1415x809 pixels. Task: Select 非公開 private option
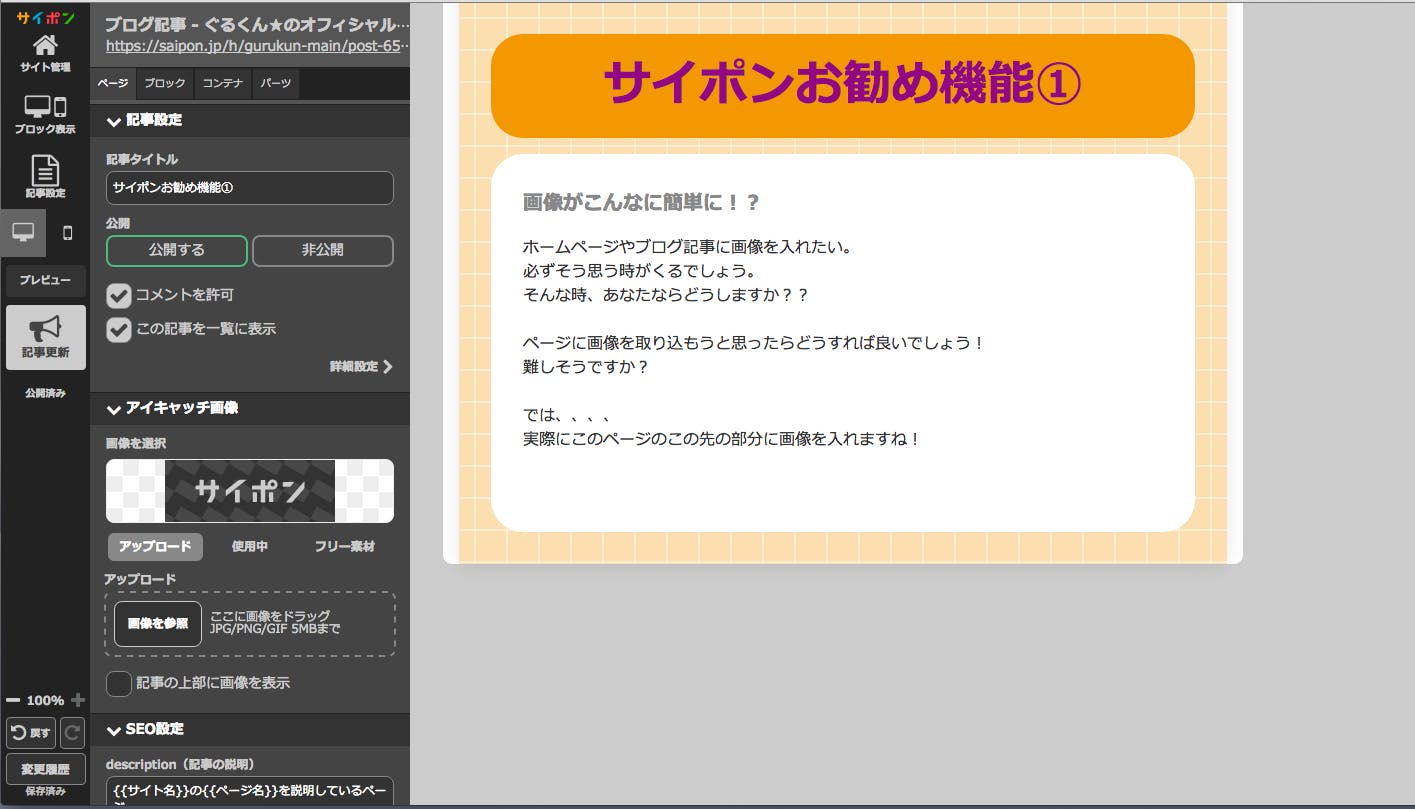323,250
